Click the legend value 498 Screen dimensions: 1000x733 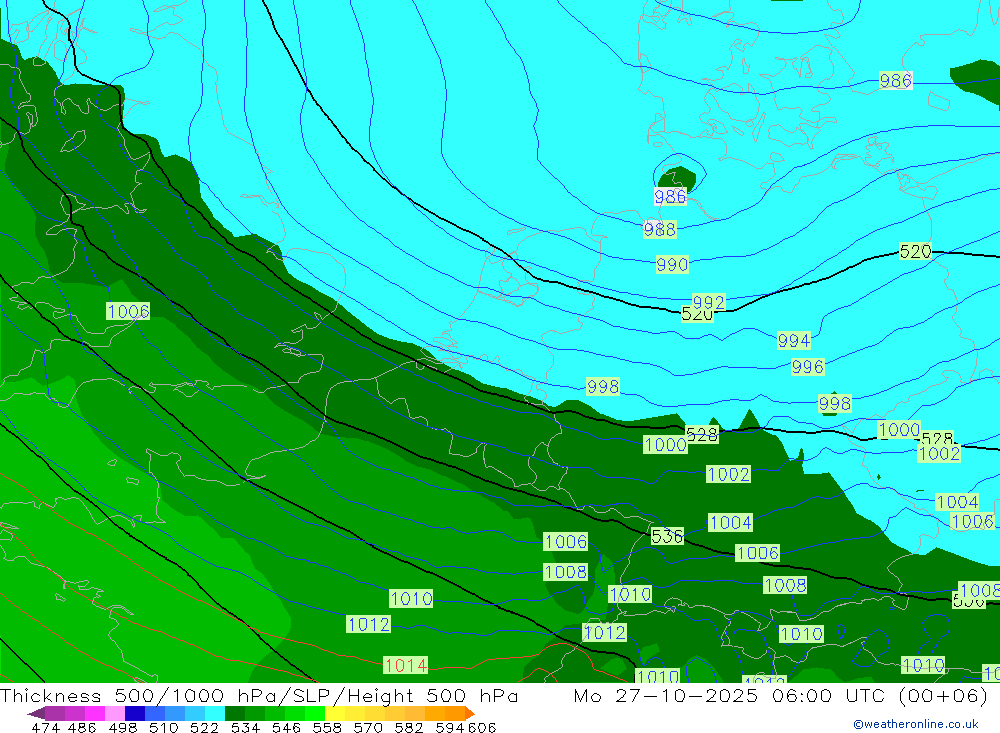[123, 727]
